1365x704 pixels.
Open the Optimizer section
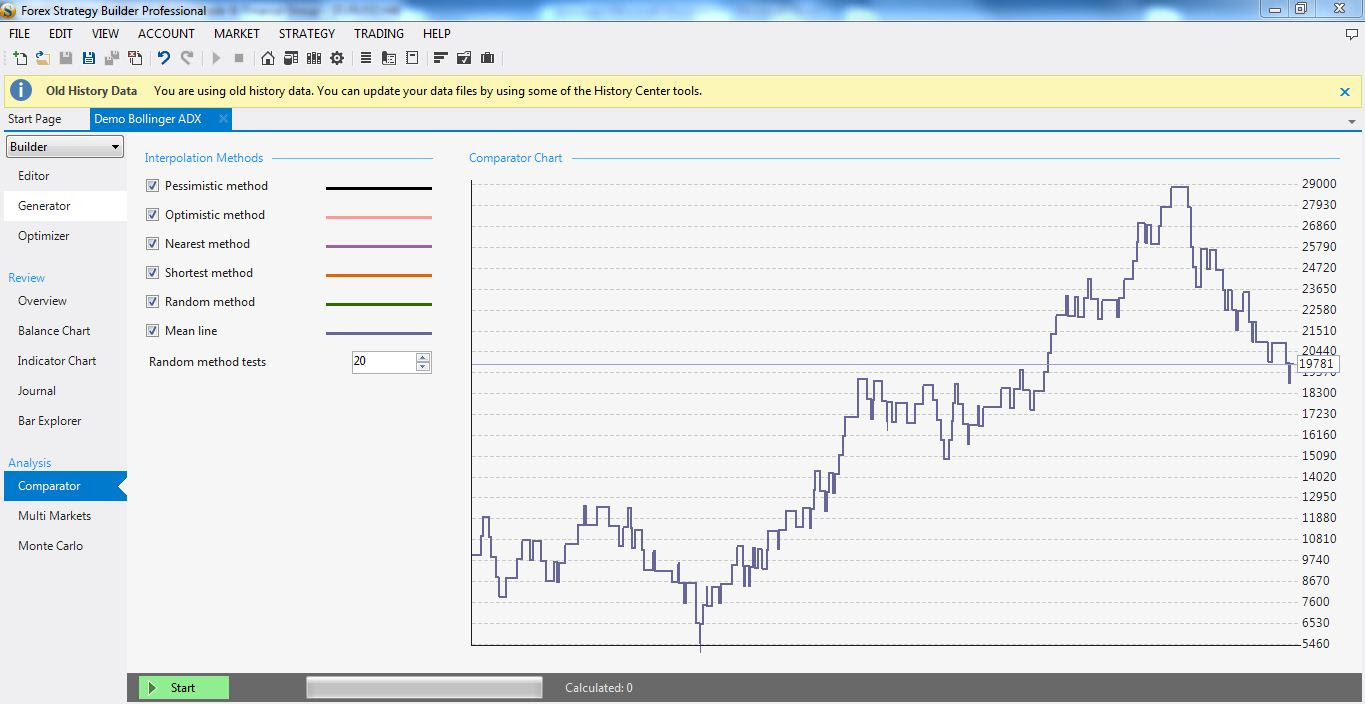65,236
